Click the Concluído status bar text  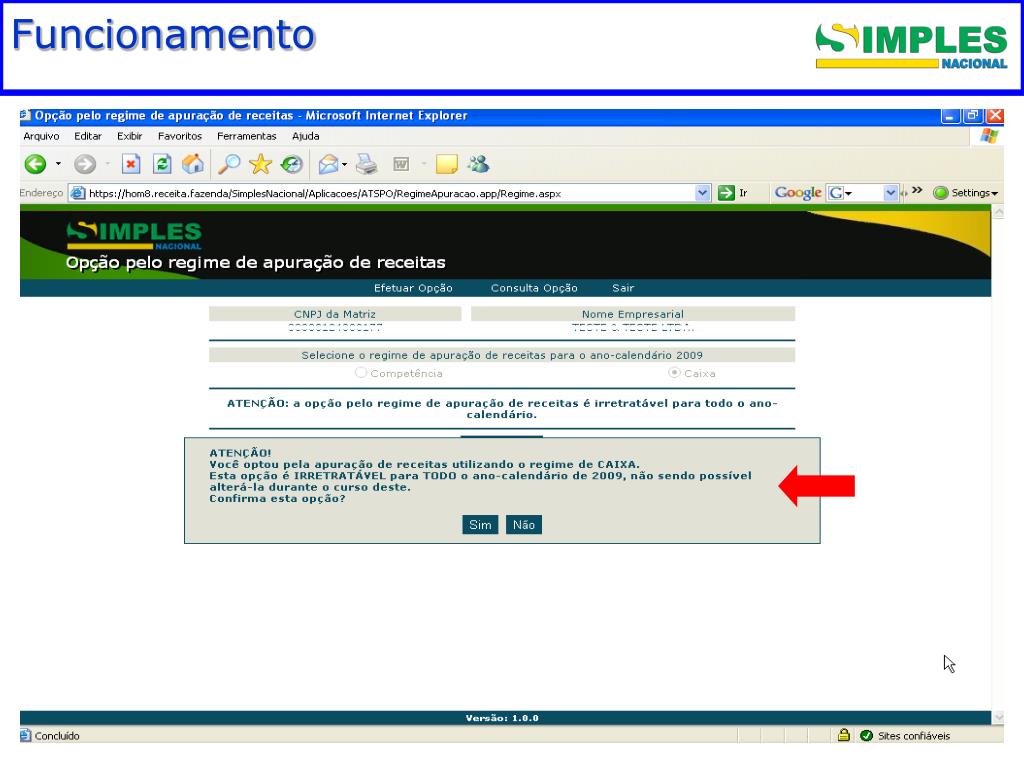pos(57,735)
